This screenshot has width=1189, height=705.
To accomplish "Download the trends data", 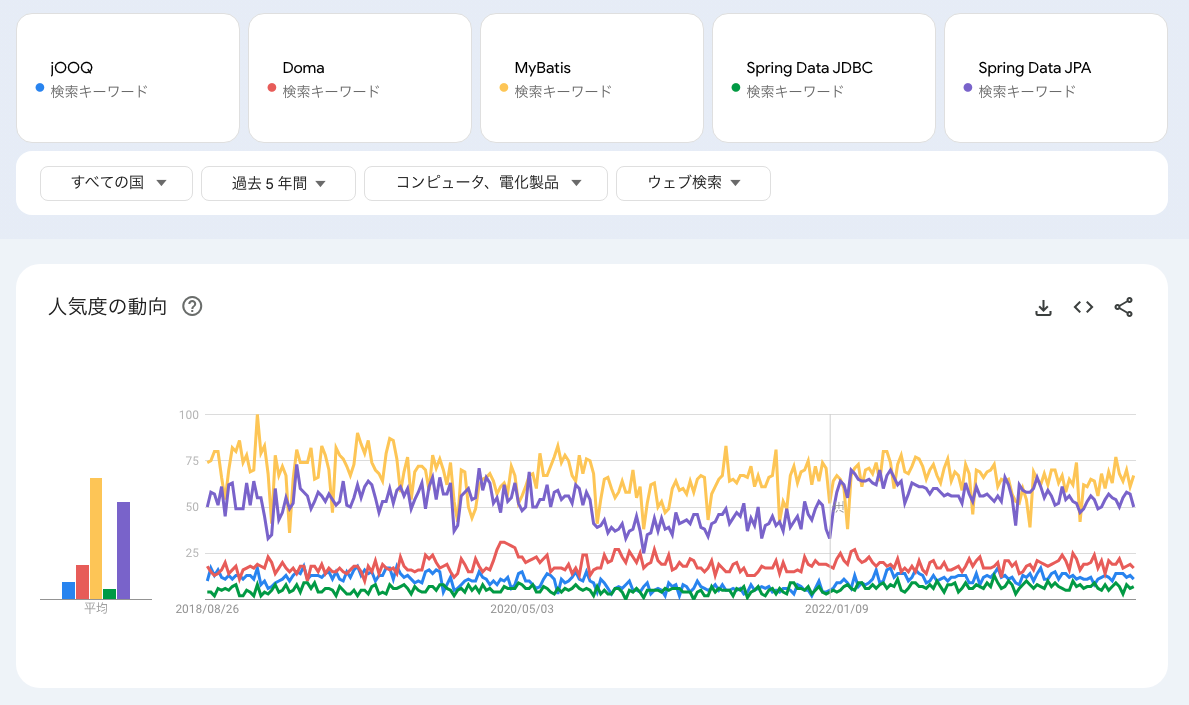I will [1044, 307].
